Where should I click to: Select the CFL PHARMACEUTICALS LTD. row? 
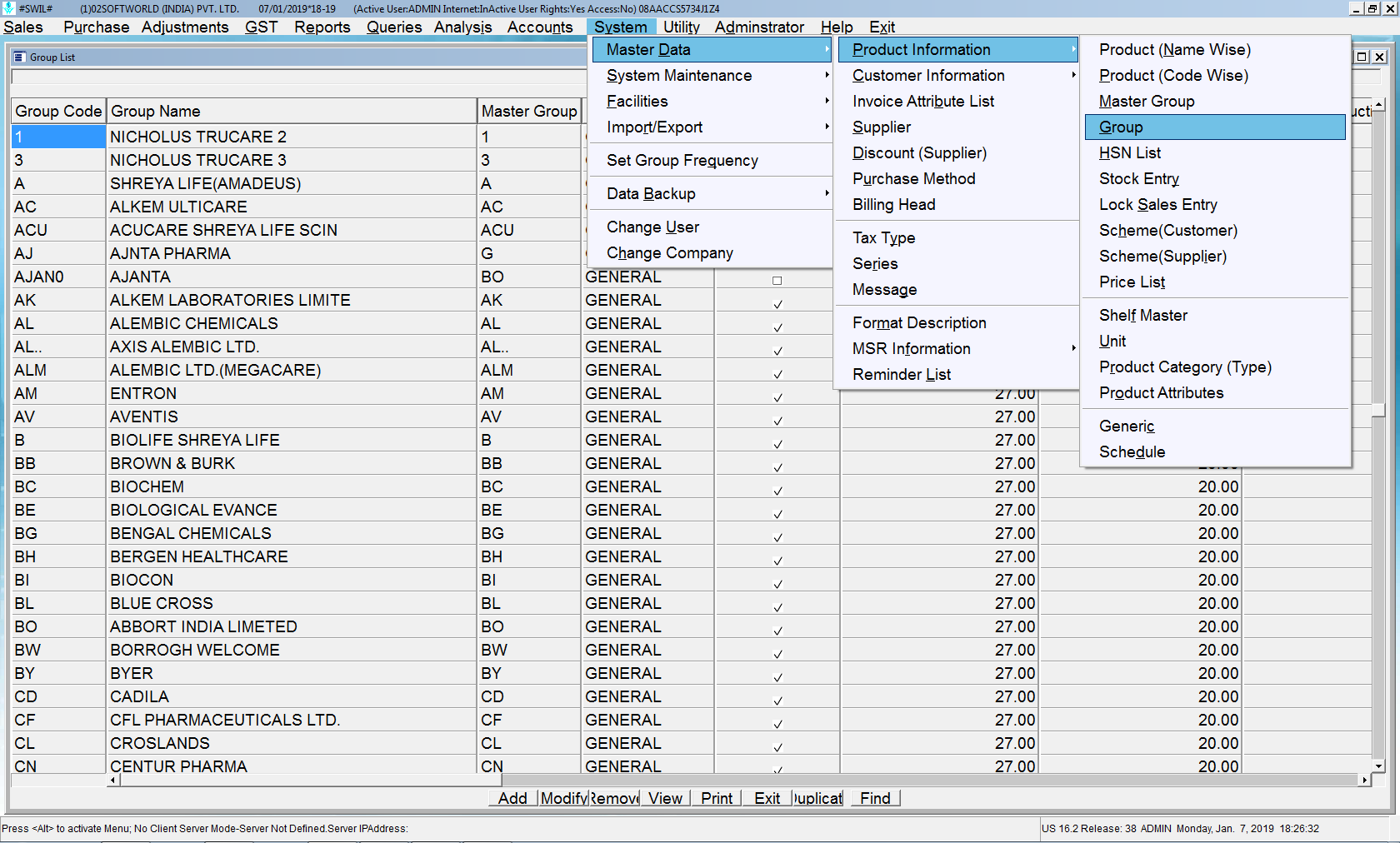(x=292, y=720)
